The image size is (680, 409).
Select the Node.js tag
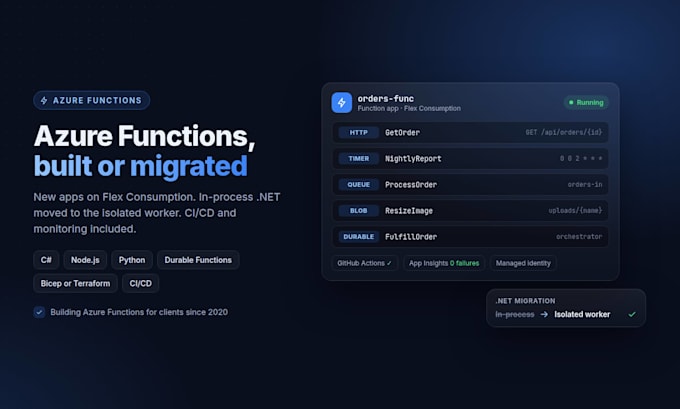click(x=85, y=260)
